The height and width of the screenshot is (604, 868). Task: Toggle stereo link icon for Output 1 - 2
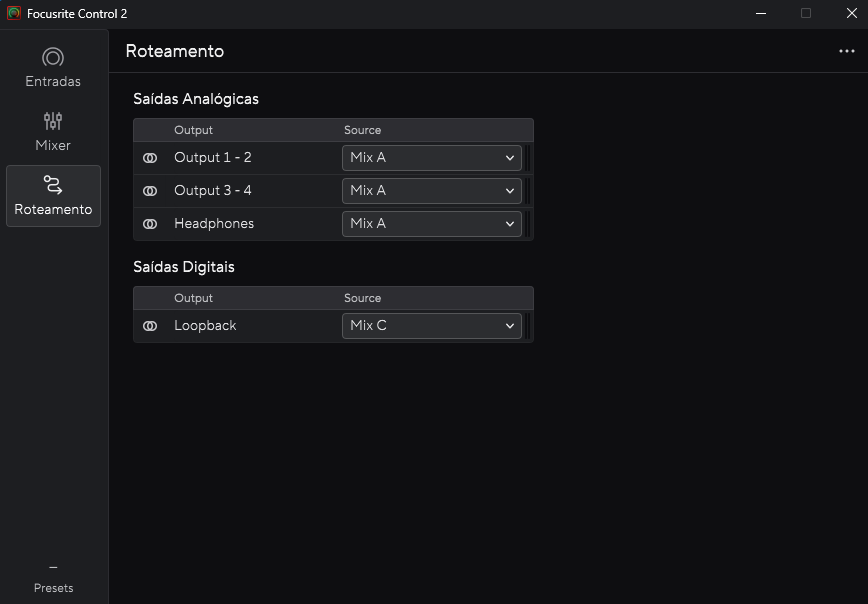click(x=150, y=158)
